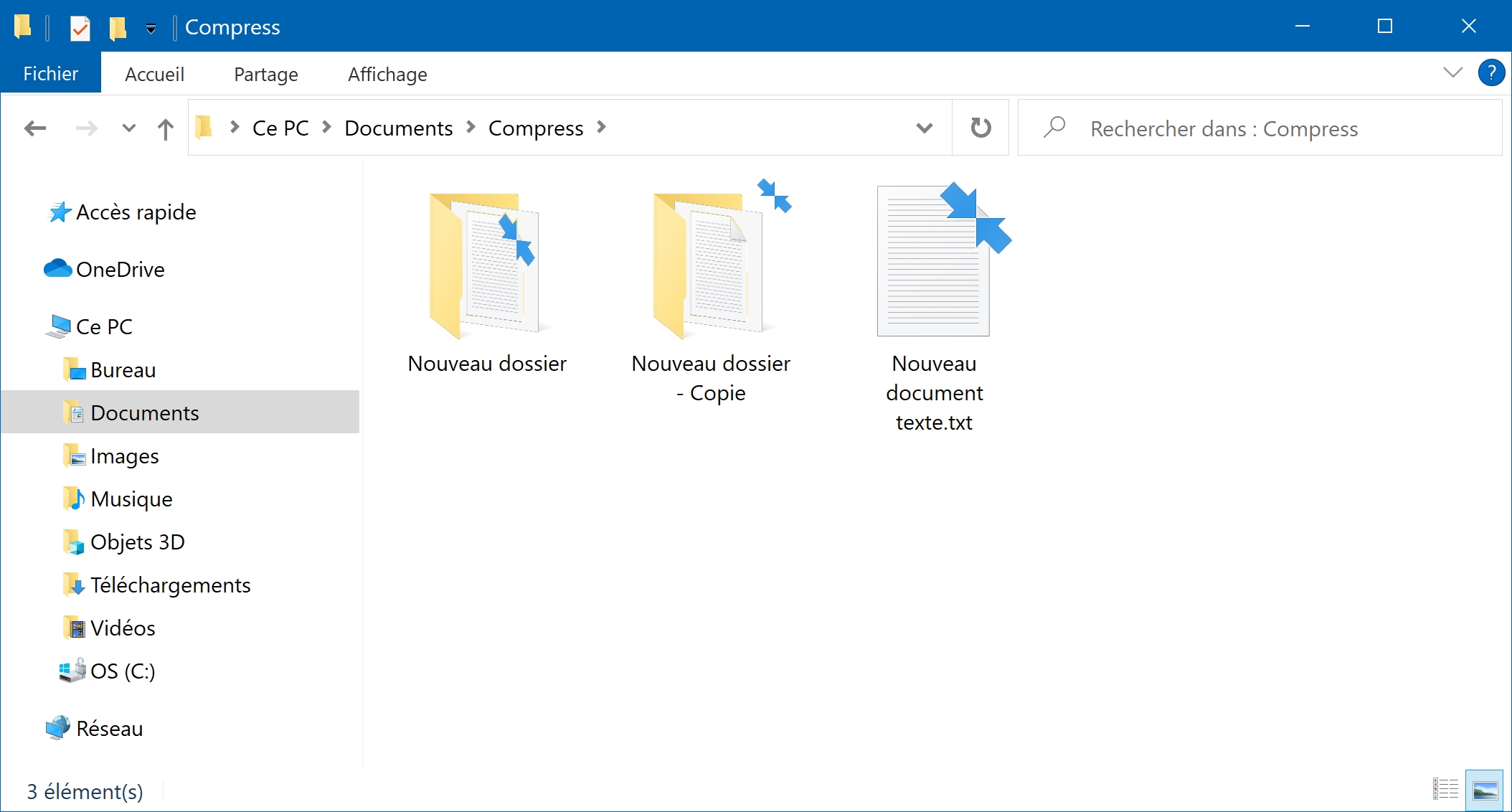Open the Customize Quick Access Toolbar dropdown
Viewport: 1512px width, 812px height.
point(151,29)
